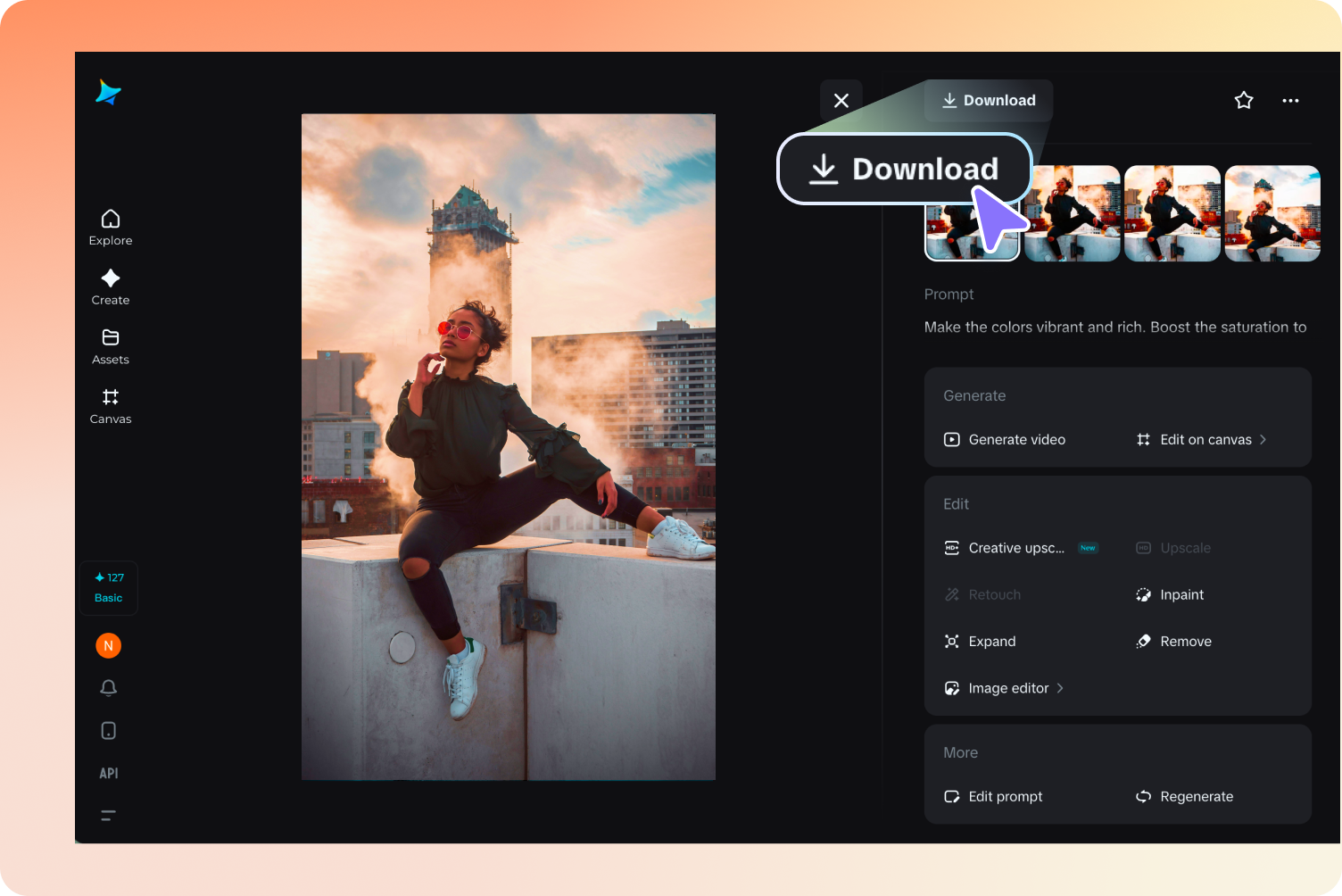Viewport: 1342px width, 896px height.
Task: Click Edit prompt under More
Action: [1005, 796]
